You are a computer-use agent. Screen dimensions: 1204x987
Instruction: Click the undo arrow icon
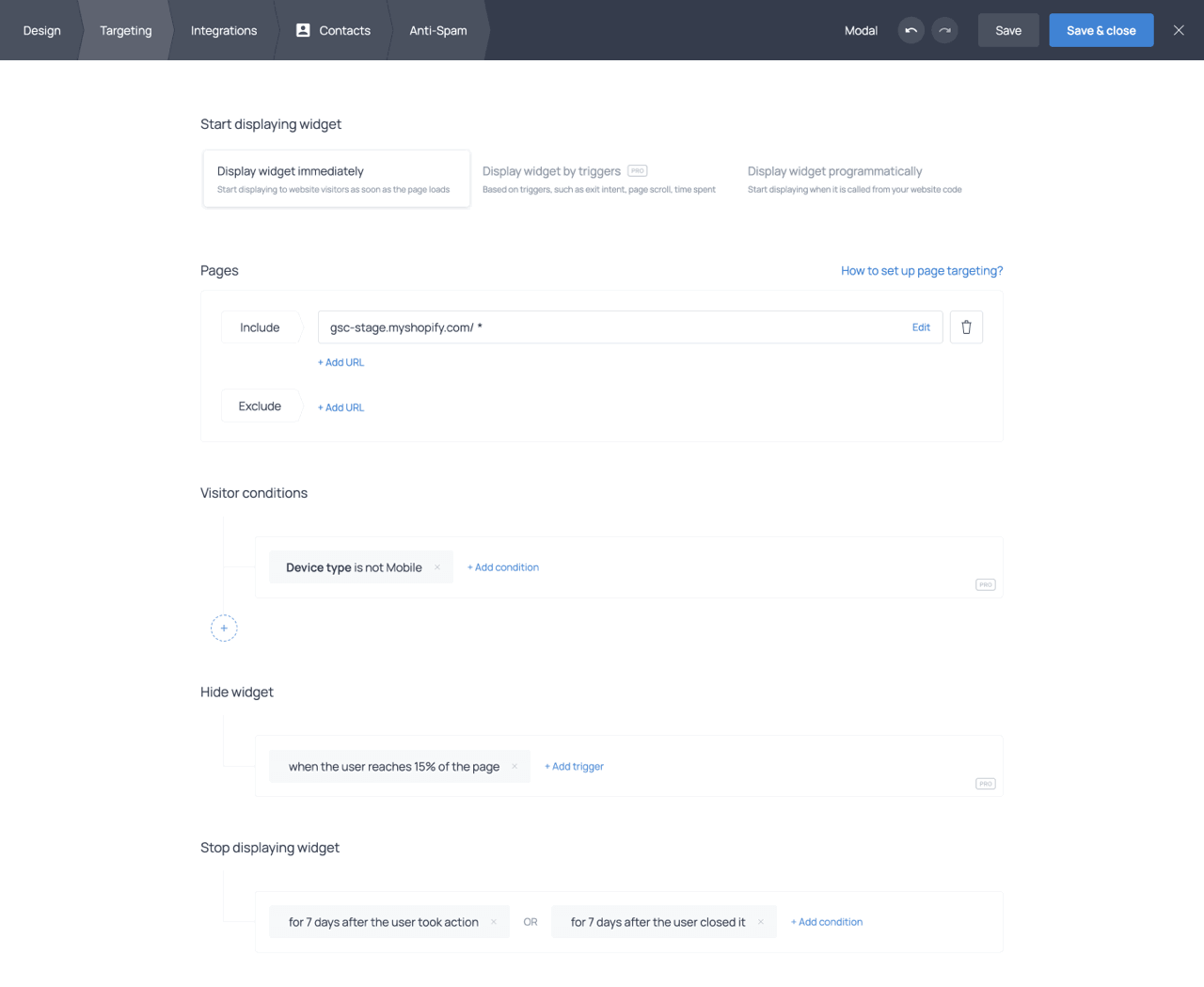point(911,30)
